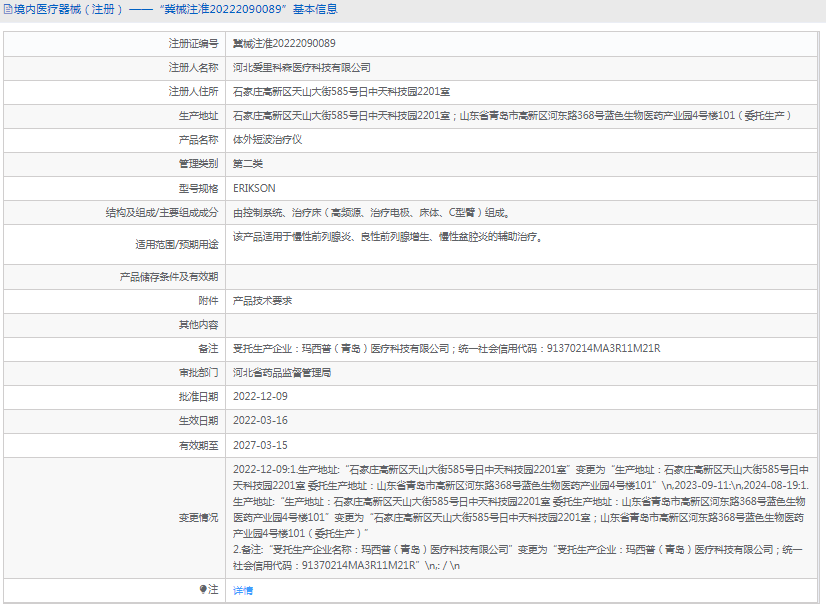Click the 适用范围/预期用途 row label
826x607 pixels.
(176, 244)
